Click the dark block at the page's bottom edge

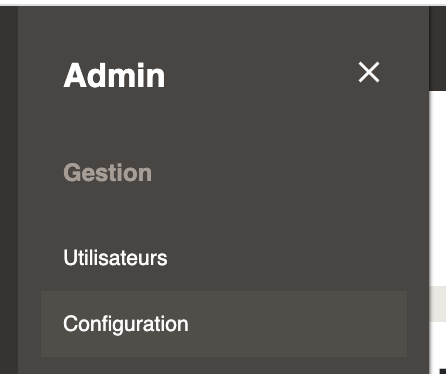coord(443,371)
